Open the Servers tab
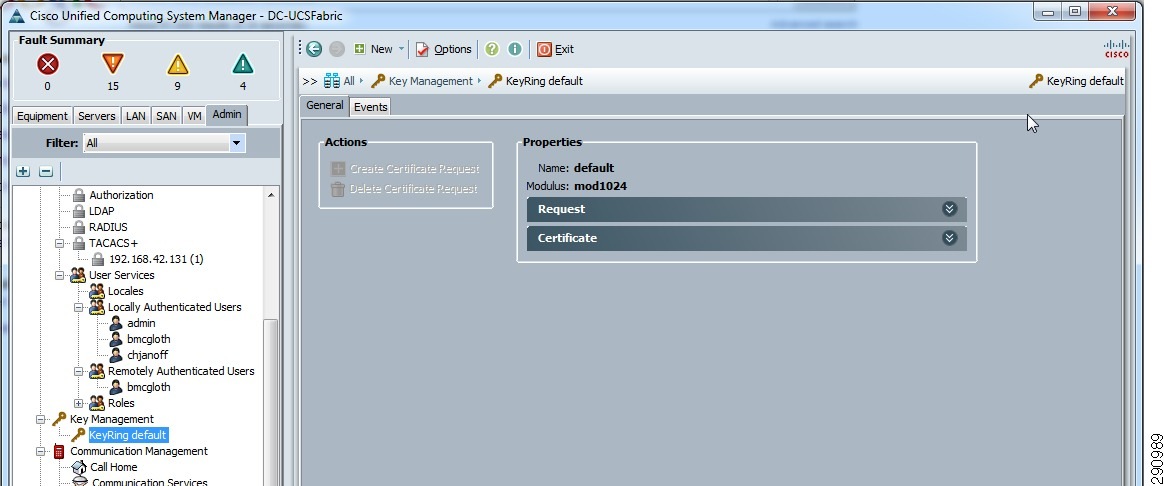1164x486 pixels. pyautogui.click(x=97, y=116)
